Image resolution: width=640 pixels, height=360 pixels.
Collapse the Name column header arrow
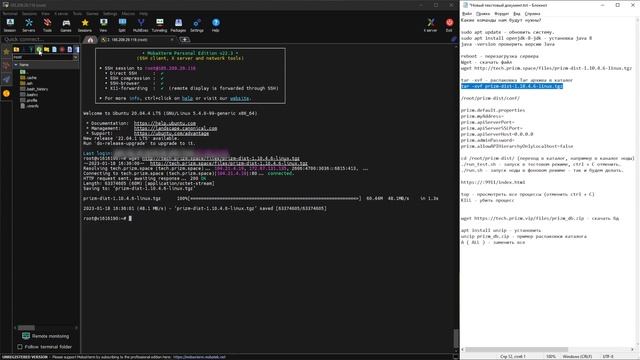[x=16, y=64]
